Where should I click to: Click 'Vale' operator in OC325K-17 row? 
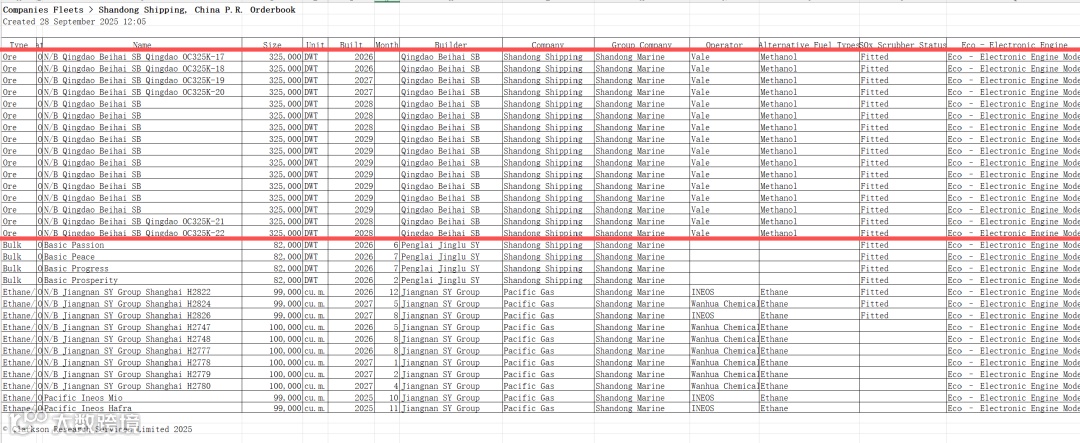click(724, 56)
